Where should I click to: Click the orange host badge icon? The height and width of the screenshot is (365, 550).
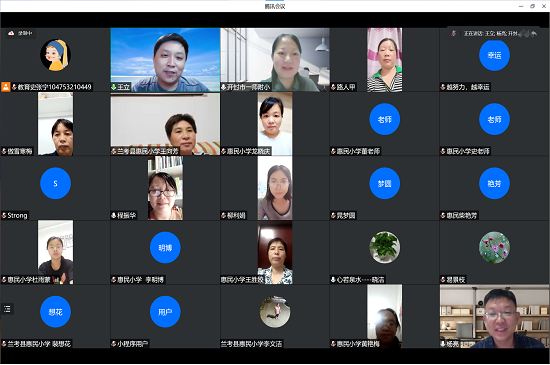tap(6, 87)
